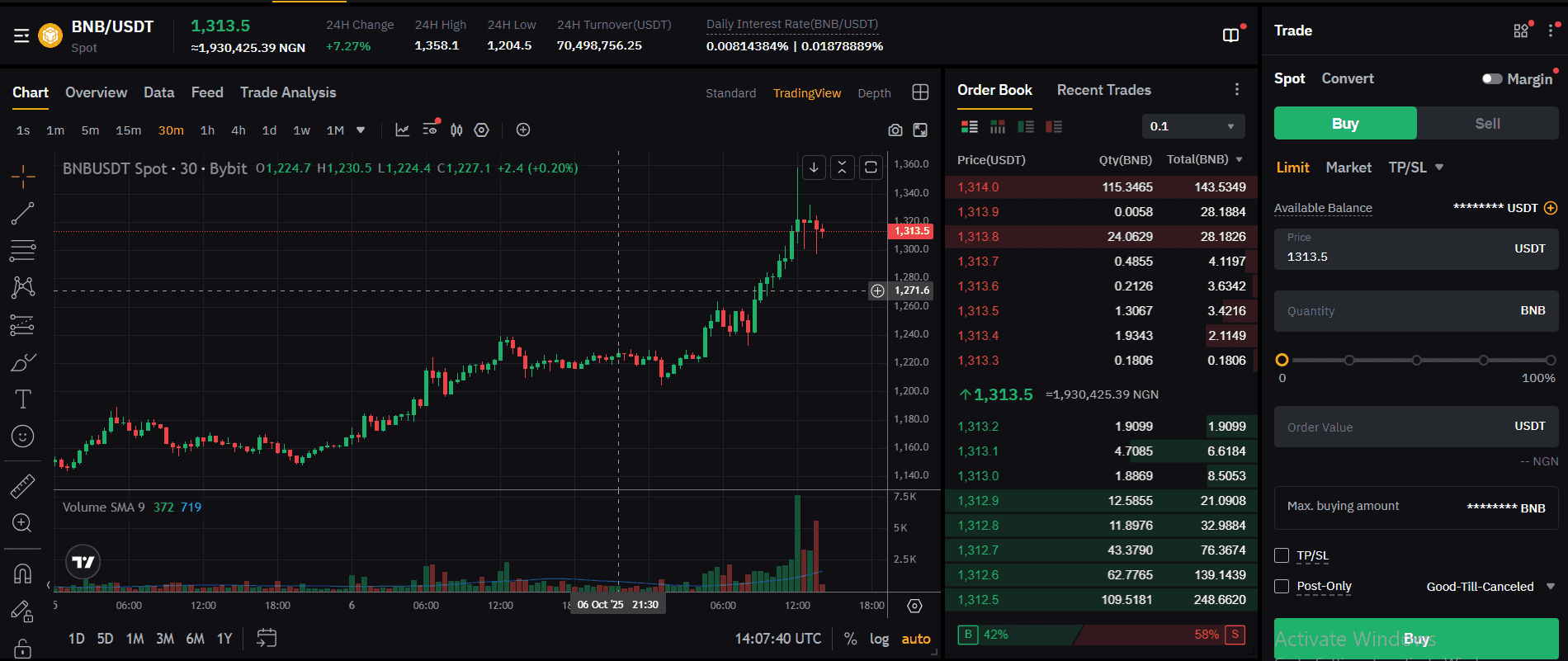Click the add plus icon in chart toolbar
Screen dimensions: 1568x661
pos(523,130)
